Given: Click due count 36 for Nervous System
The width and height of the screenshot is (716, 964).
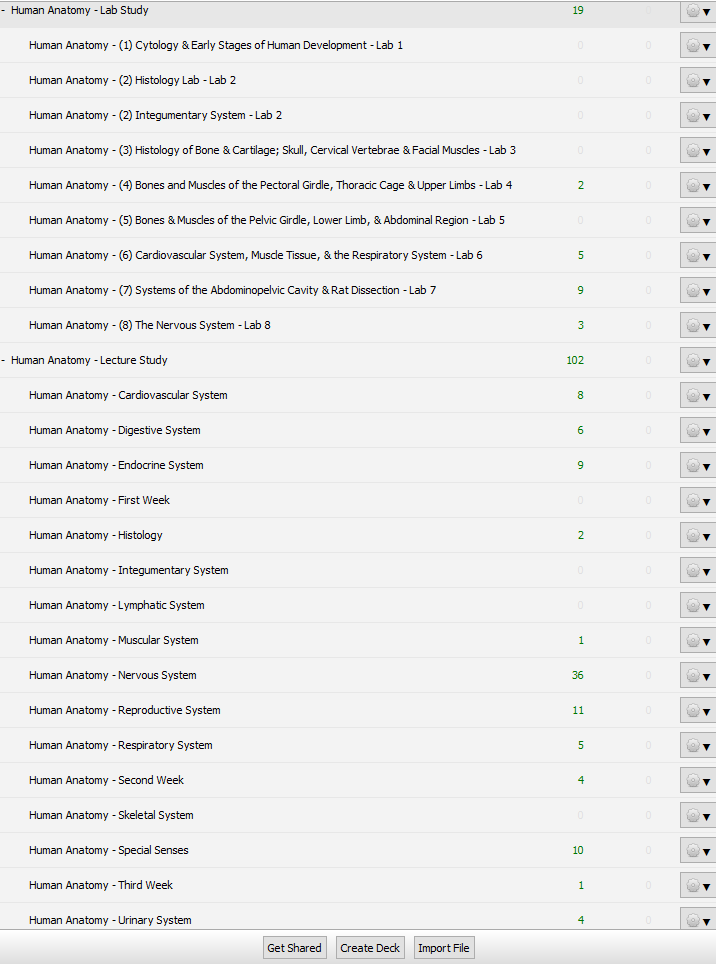Looking at the screenshot, I should (577, 675).
